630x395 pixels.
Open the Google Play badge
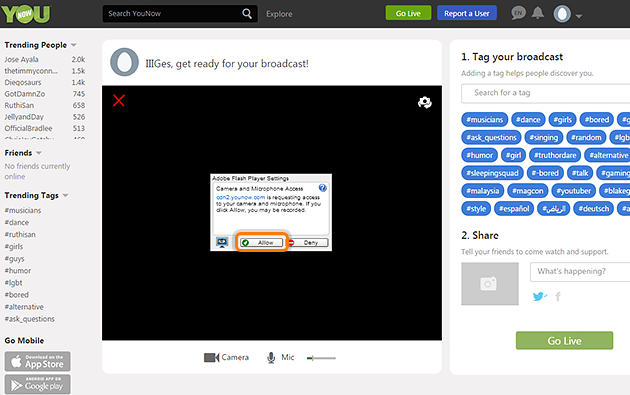pyautogui.click(x=38, y=384)
